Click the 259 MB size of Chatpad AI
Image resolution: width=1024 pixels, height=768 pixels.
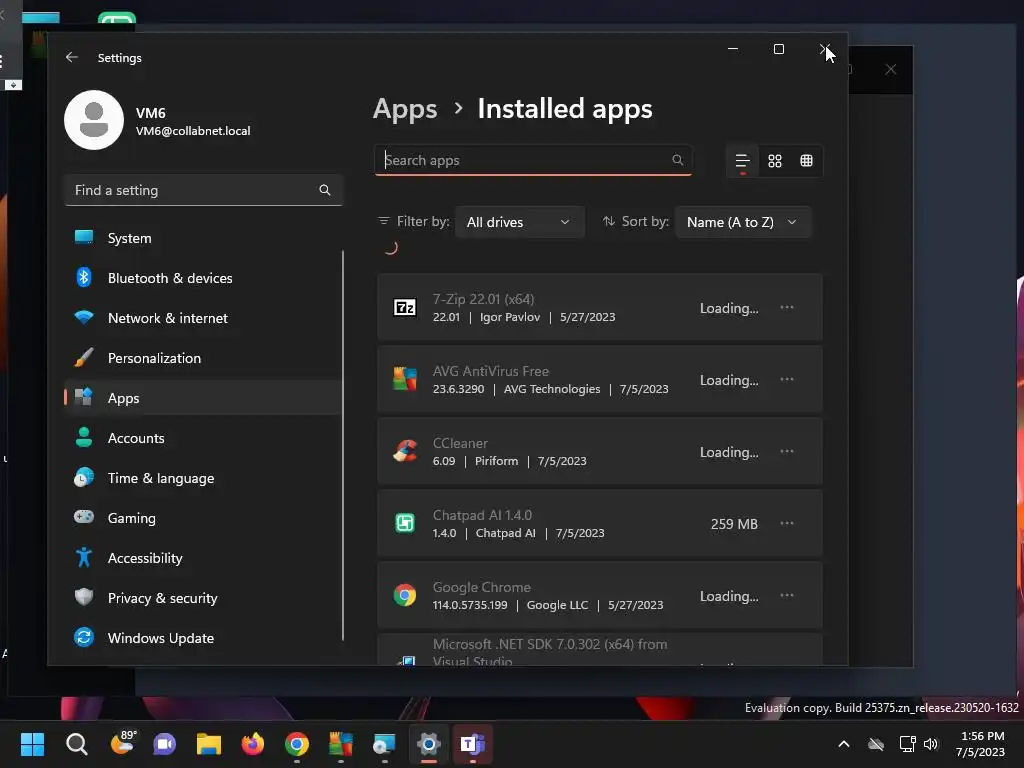(734, 524)
